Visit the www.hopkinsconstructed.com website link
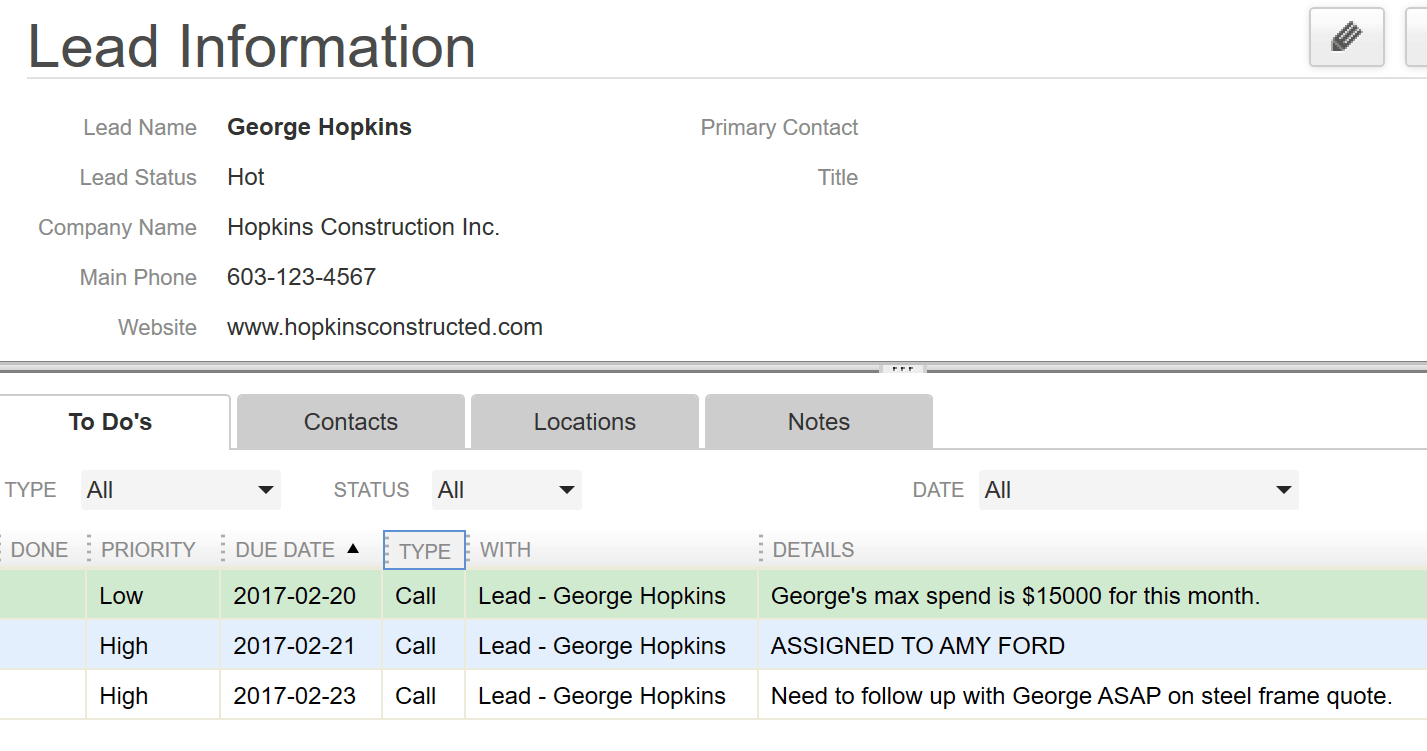1427x751 pixels. coord(385,327)
